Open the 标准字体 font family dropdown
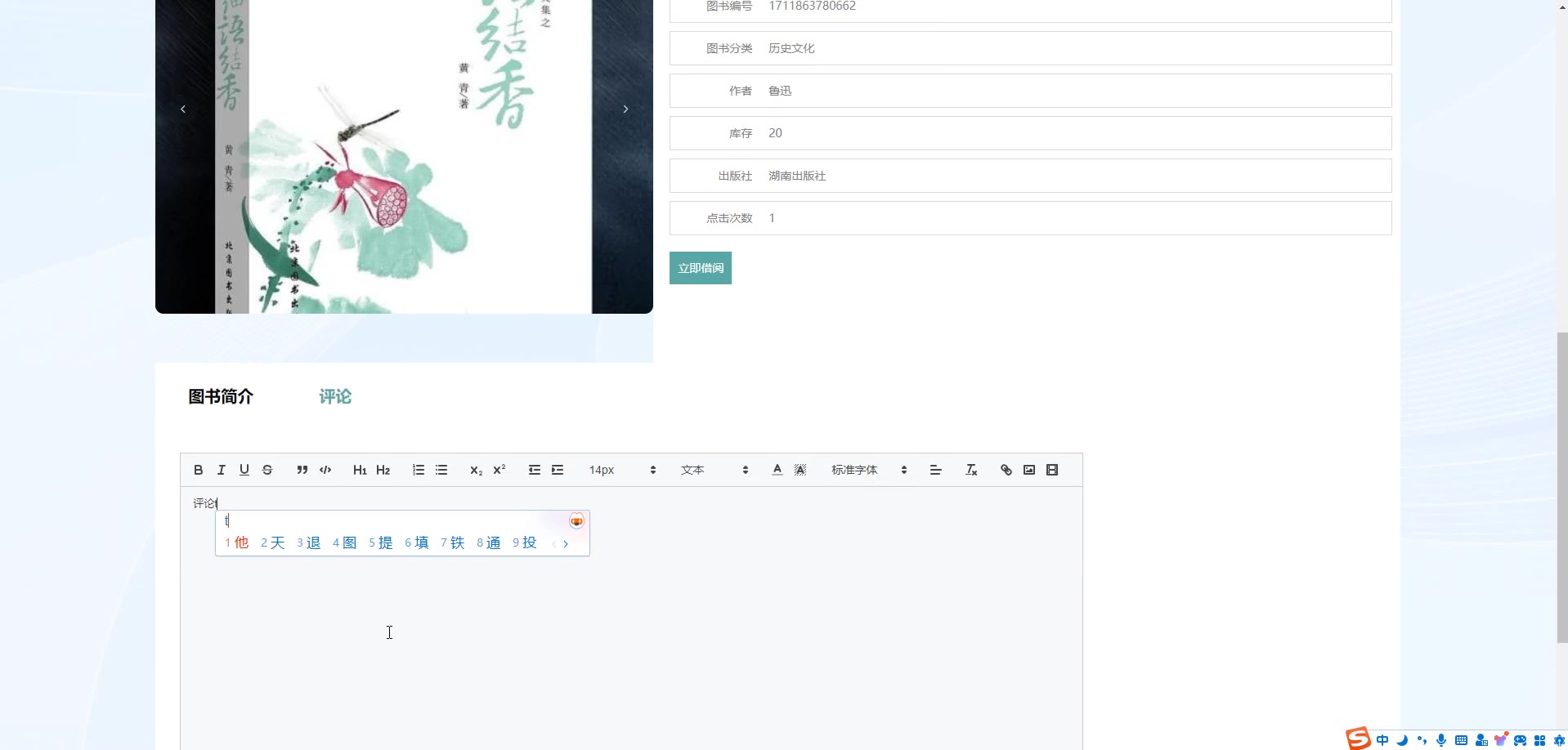The width and height of the screenshot is (1568, 750). coord(869,470)
